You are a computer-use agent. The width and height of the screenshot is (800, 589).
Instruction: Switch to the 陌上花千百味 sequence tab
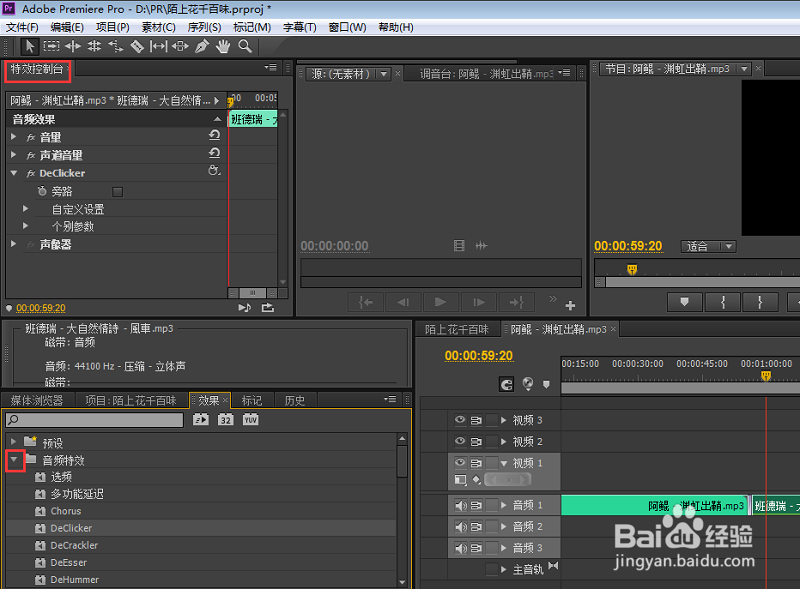(x=457, y=330)
